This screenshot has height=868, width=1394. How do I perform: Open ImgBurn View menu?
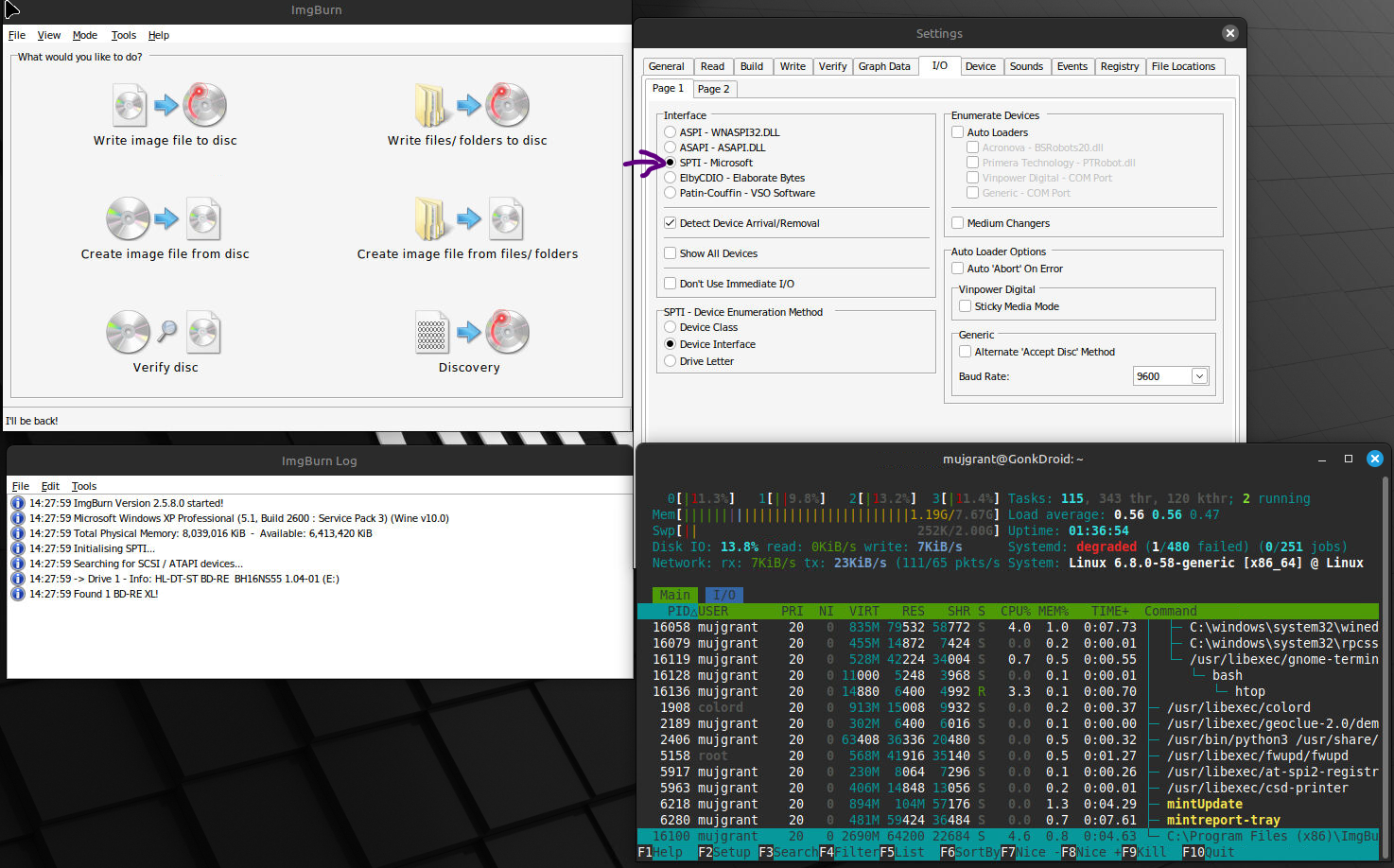[49, 35]
